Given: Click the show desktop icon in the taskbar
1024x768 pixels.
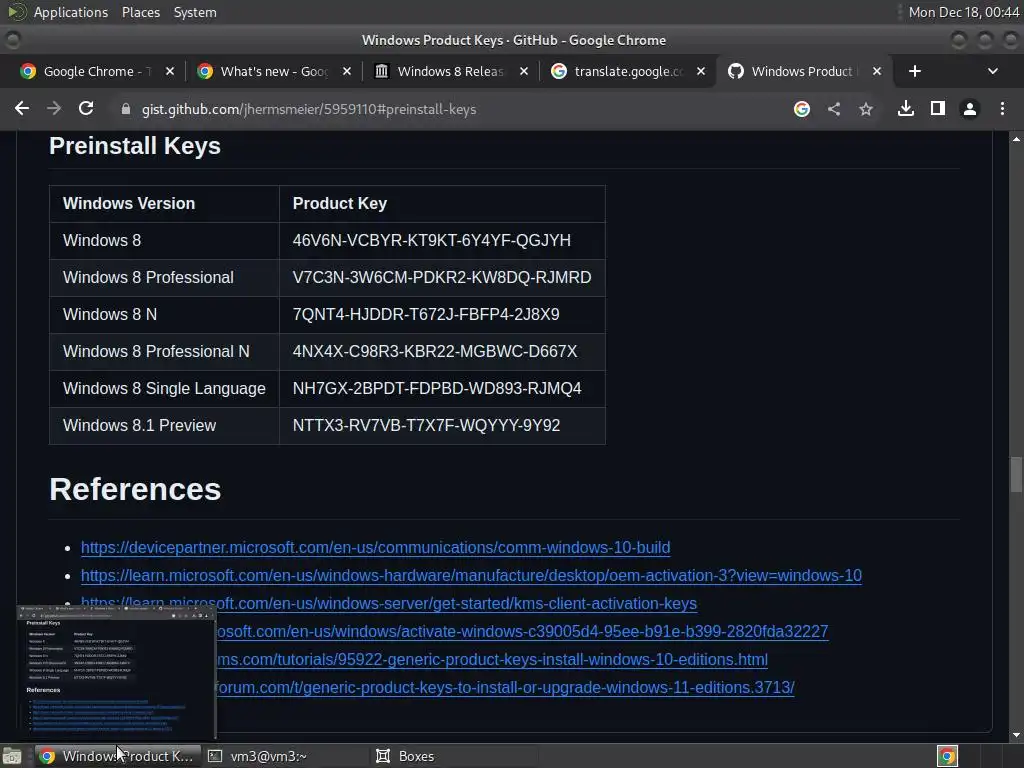Looking at the screenshot, I should [x=12, y=756].
